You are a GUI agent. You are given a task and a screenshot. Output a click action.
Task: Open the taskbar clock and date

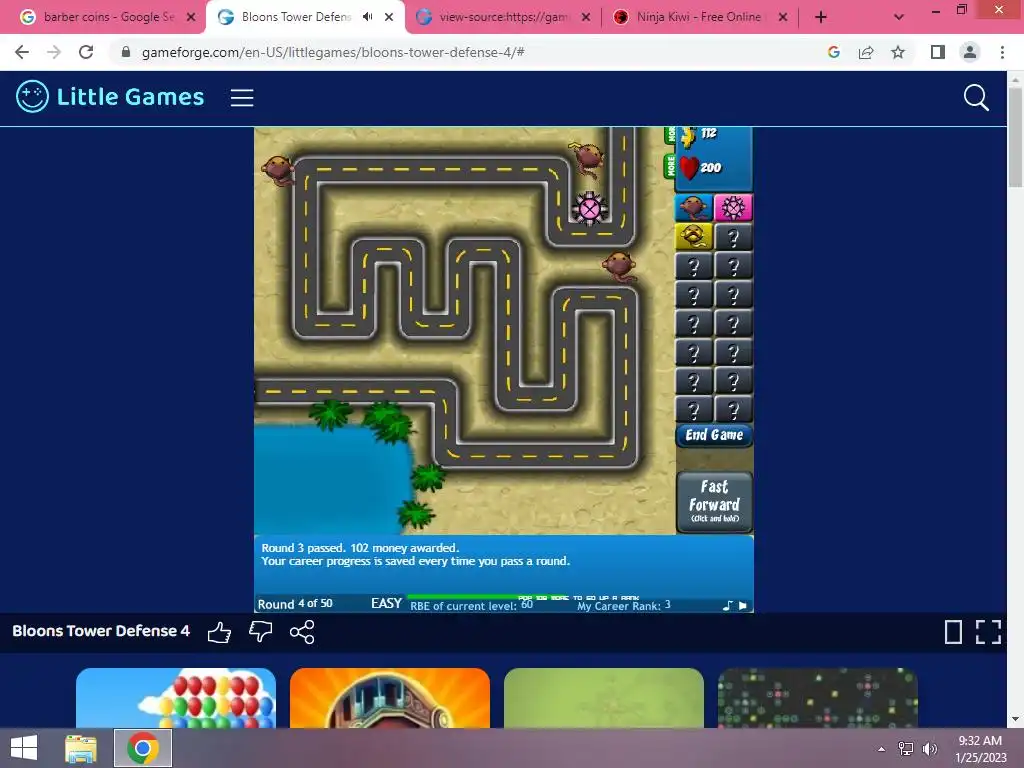click(x=980, y=749)
